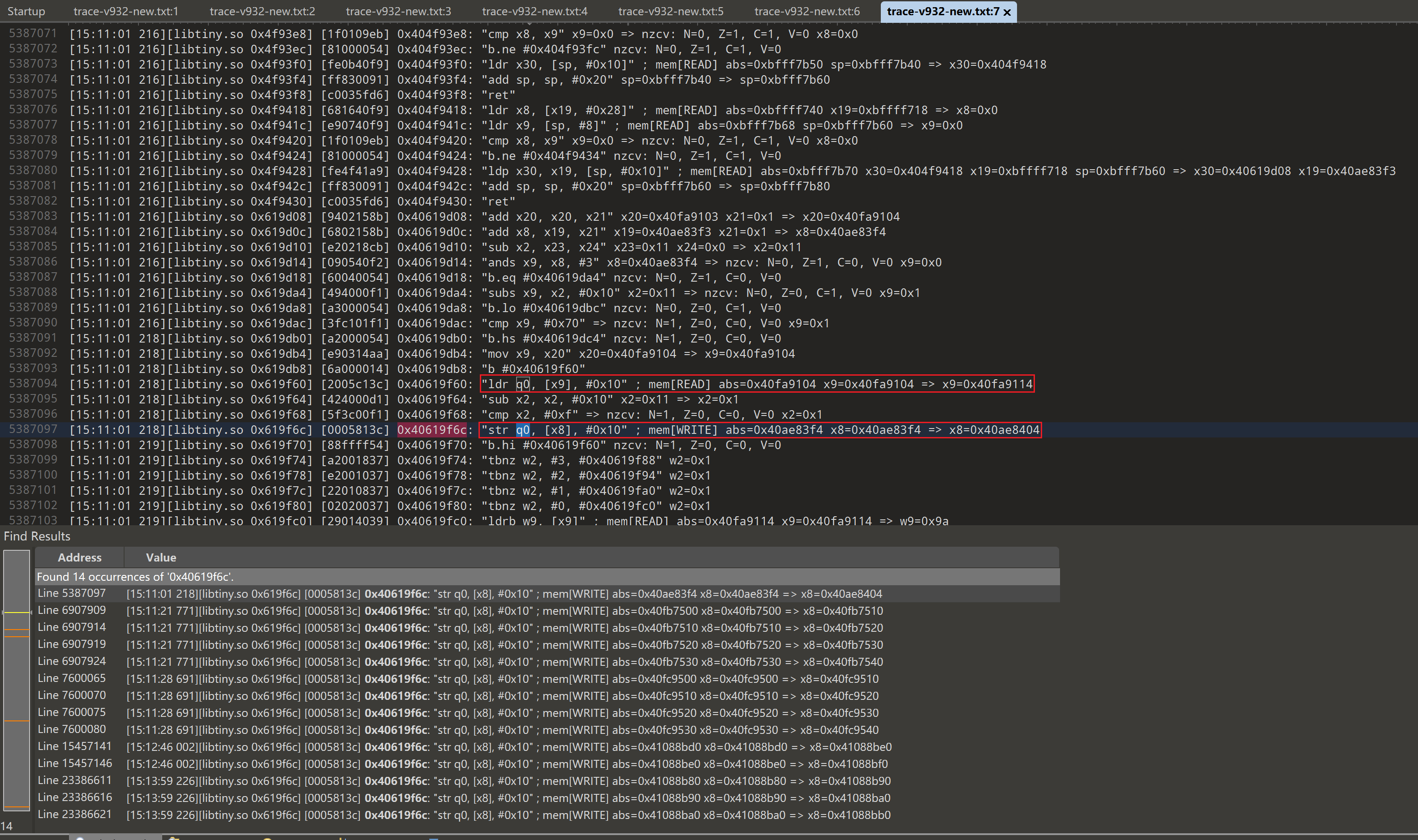1418x840 pixels.
Task: Select the 'Found 14 occurrences' summary row
Action: [x=547, y=577]
